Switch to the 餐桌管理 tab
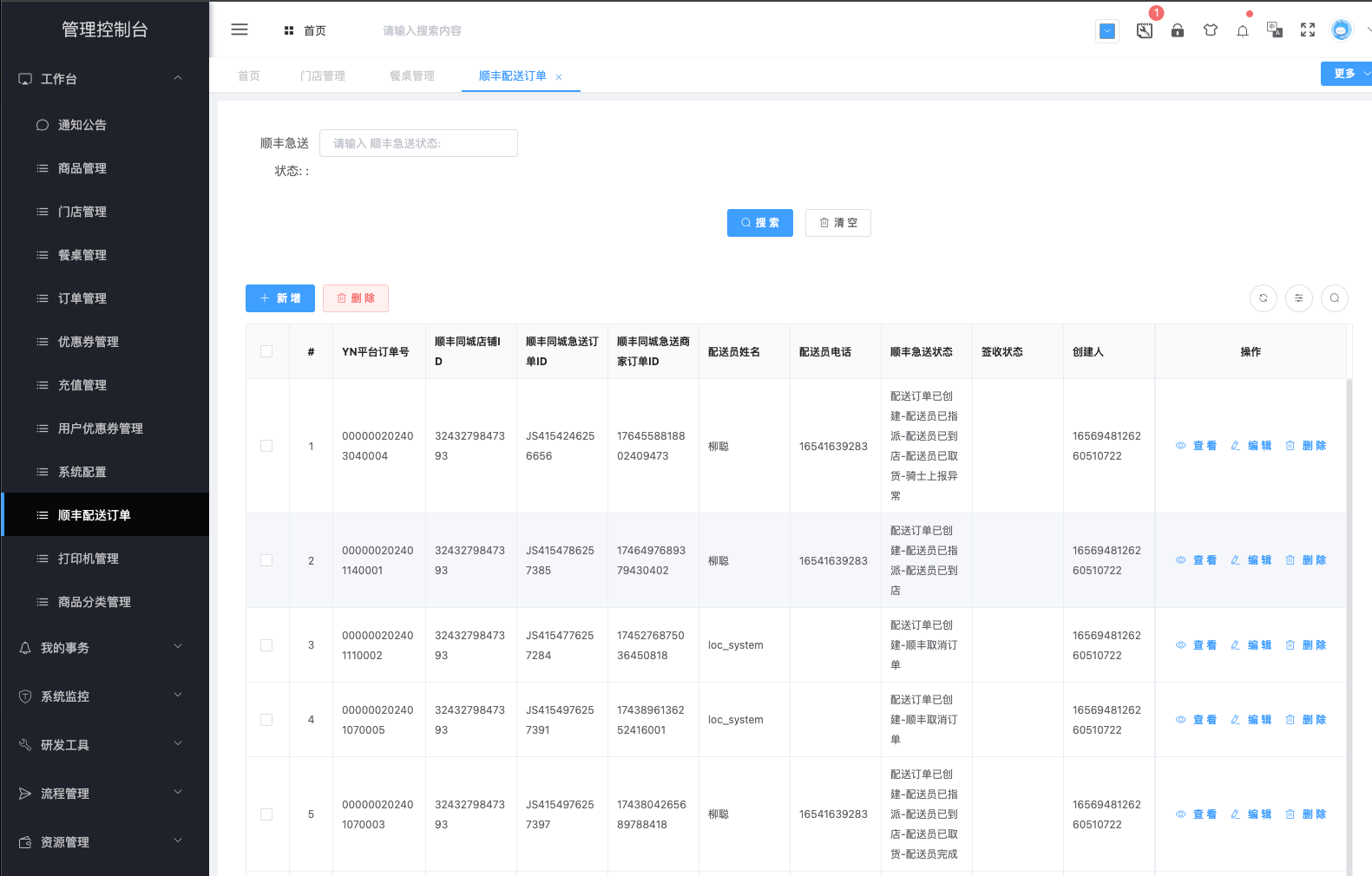The height and width of the screenshot is (876, 1372). point(412,76)
